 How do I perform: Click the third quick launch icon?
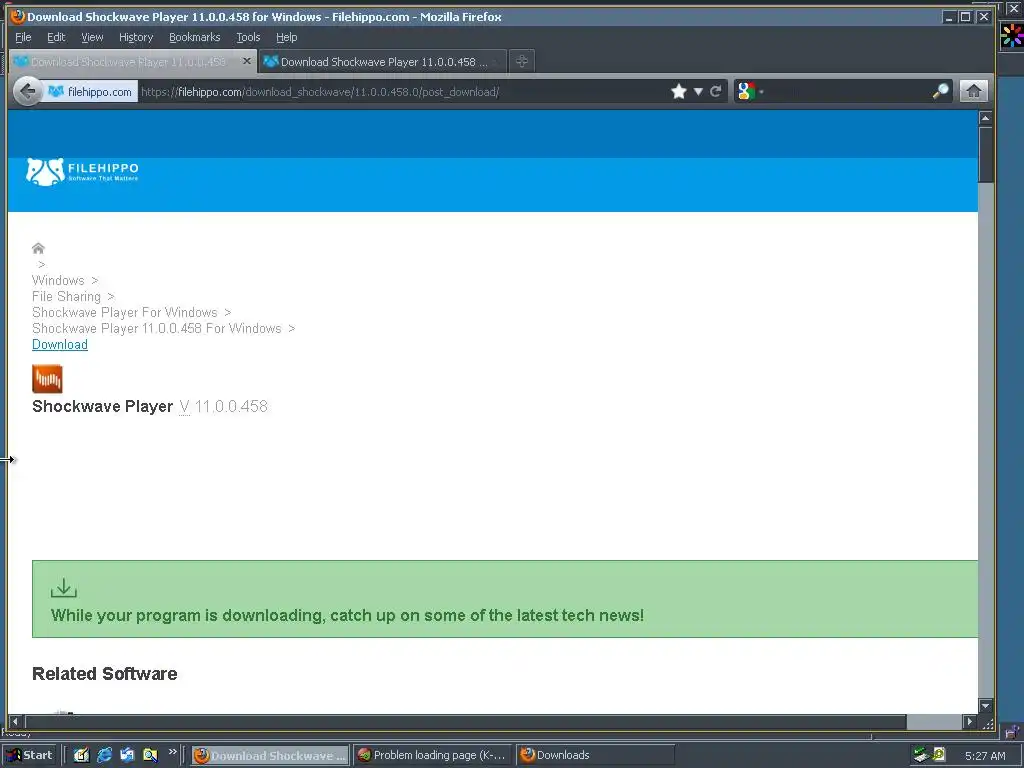coord(127,755)
